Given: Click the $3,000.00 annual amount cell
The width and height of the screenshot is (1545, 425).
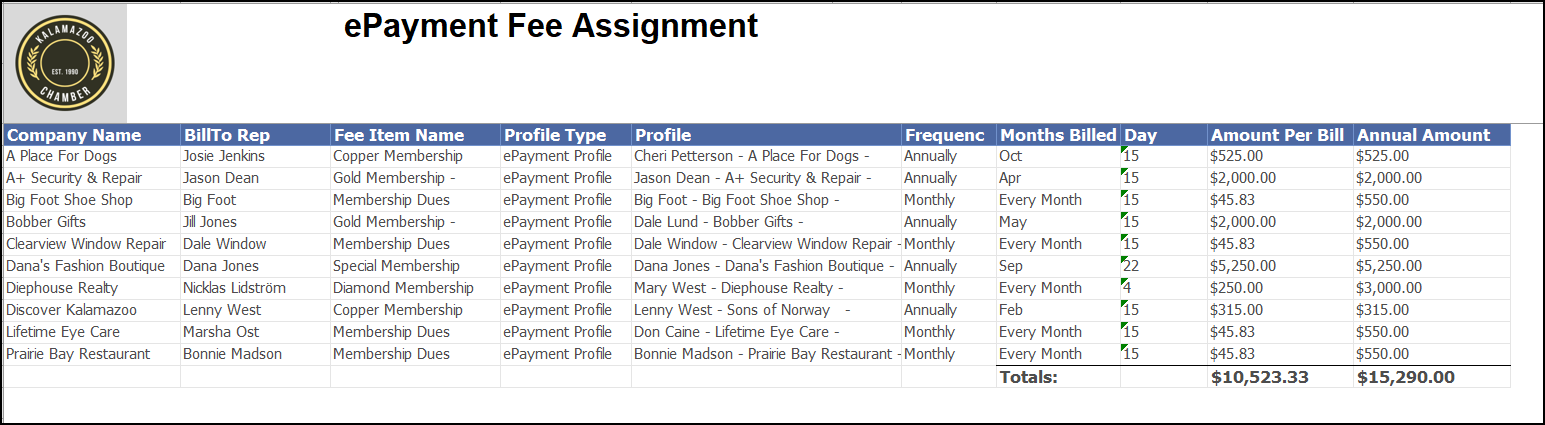Looking at the screenshot, I should pos(1389,288).
